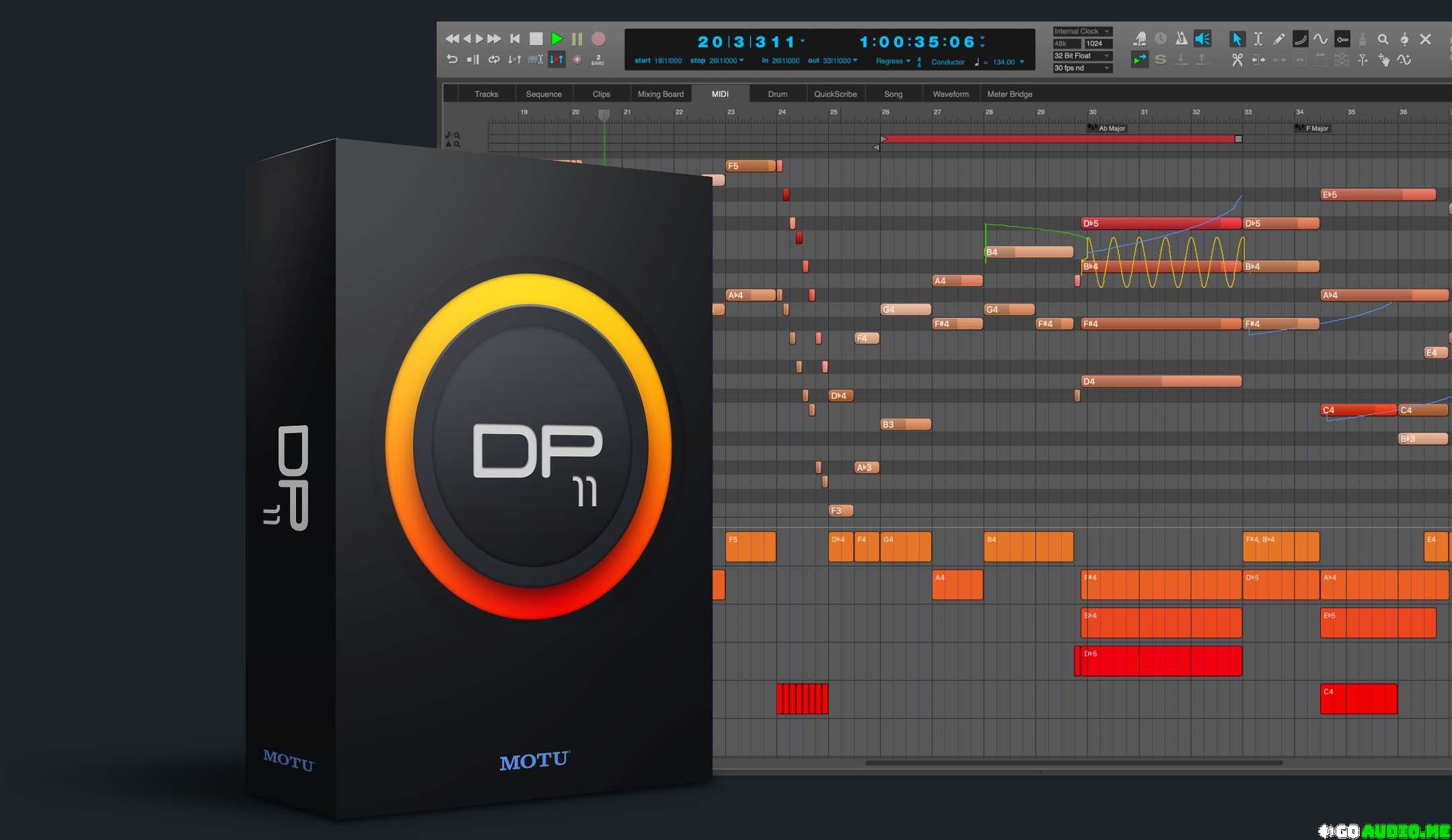Click the Fast Forward transport button
Image resolution: width=1452 pixels, height=840 pixels.
[x=494, y=39]
